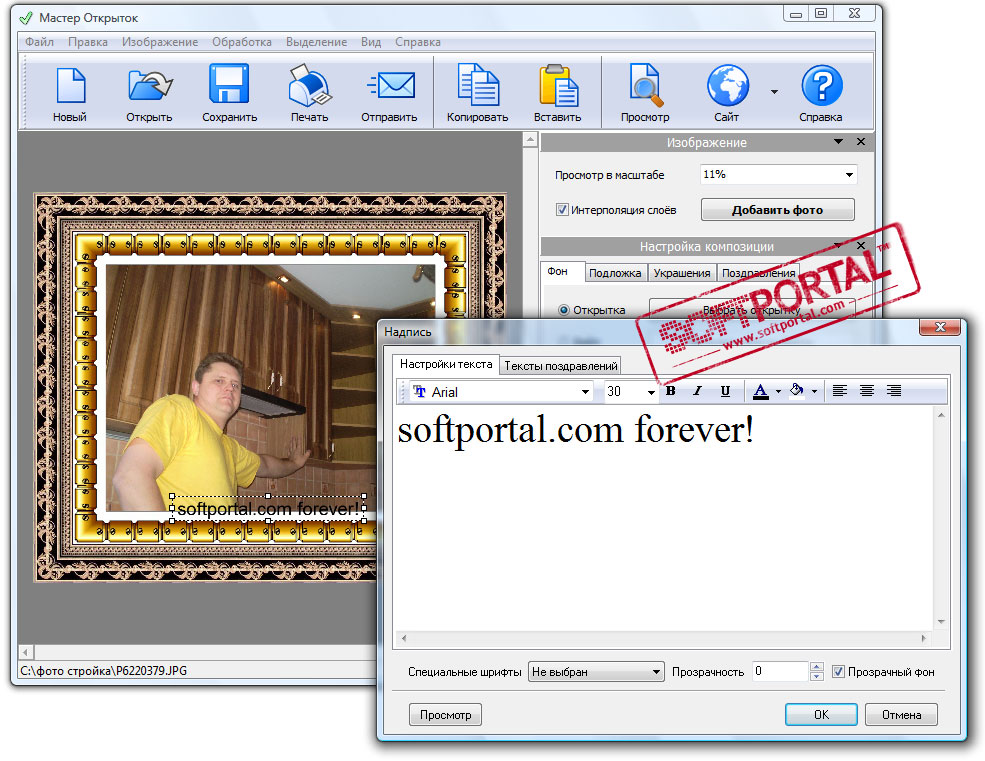This screenshot has height=761, width=985.
Task: Click the Отмена button
Action: click(901, 714)
